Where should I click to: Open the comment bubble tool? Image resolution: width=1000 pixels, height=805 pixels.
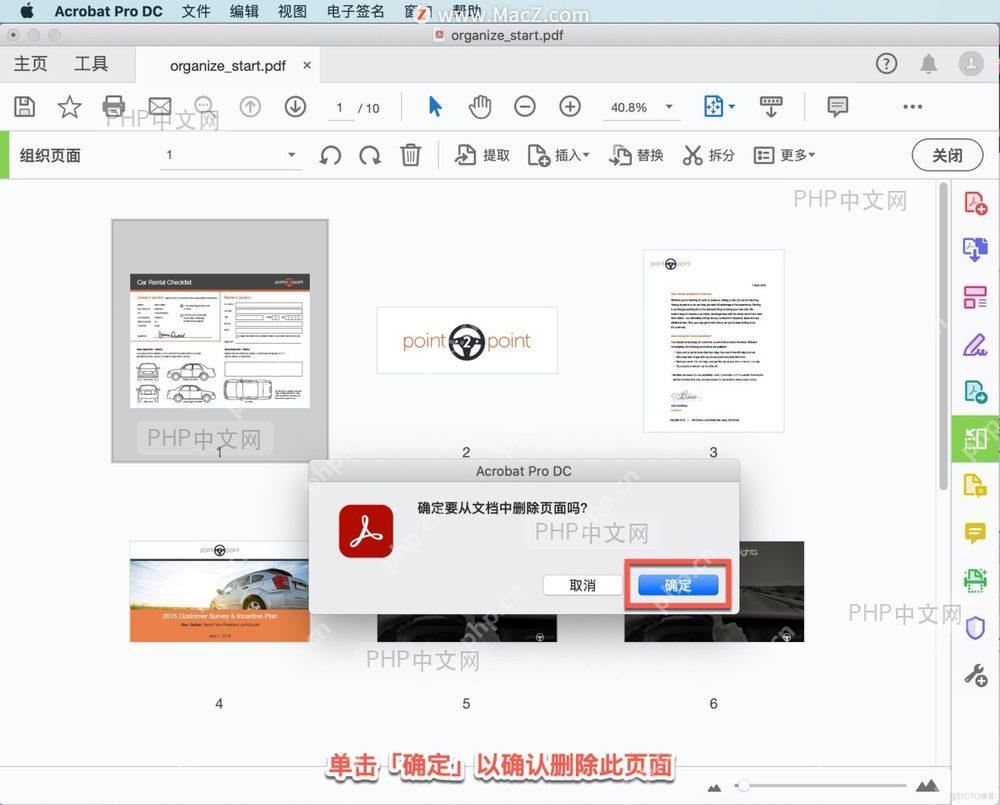[837, 107]
